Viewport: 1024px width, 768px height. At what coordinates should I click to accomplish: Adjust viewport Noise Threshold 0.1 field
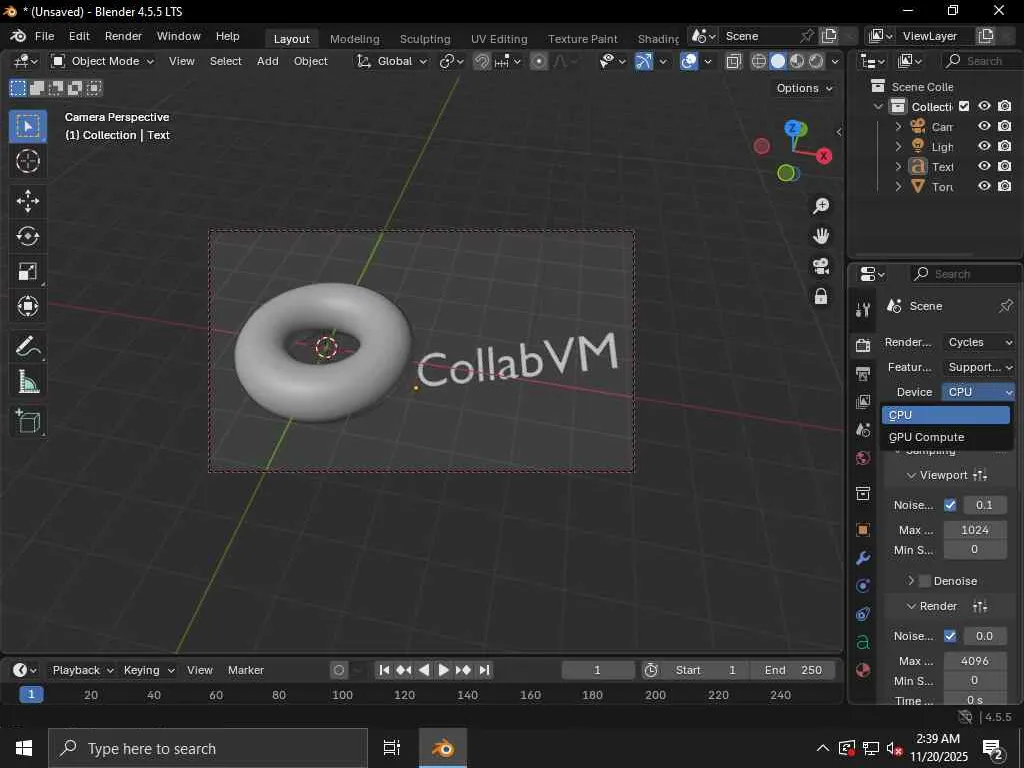click(984, 505)
